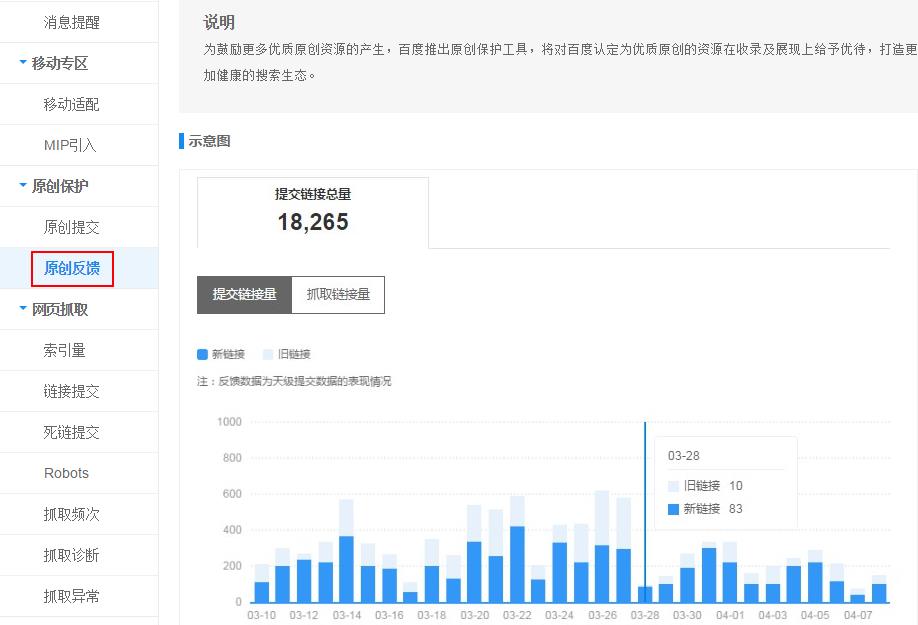This screenshot has height=625, width=918.
Task: Click the tooltip 新链接 83 entry
Action: [x=705, y=509]
